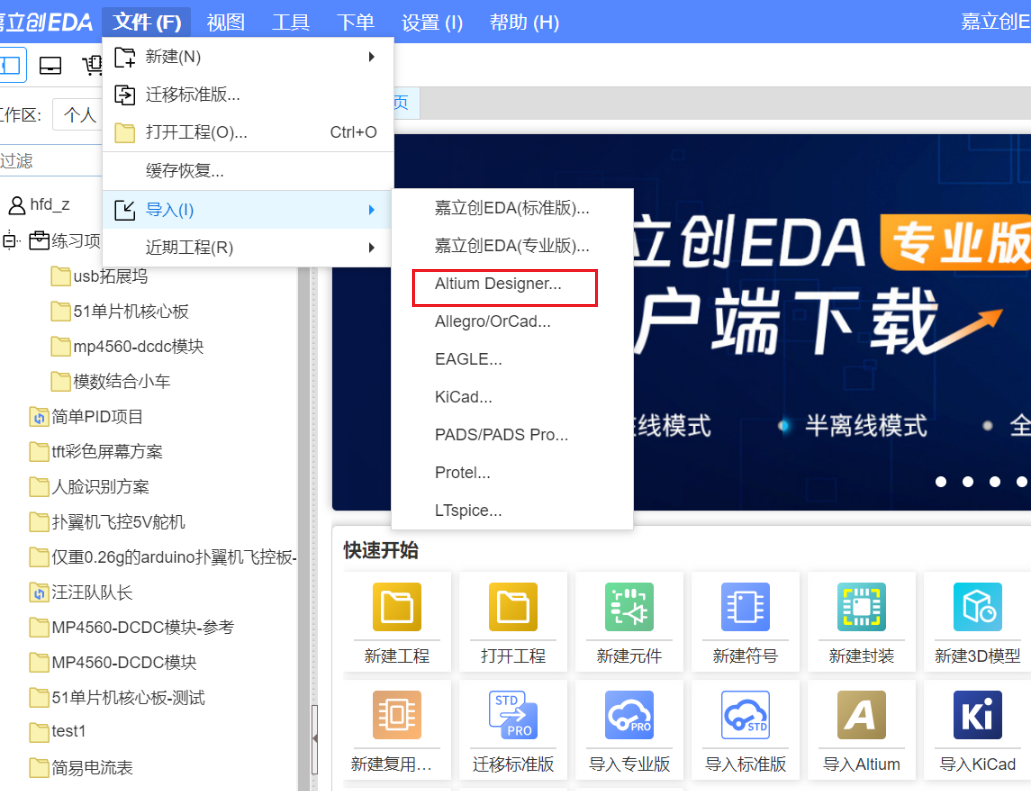Toggle the left panel layout icon
The height and width of the screenshot is (791, 1031).
tap(11, 65)
